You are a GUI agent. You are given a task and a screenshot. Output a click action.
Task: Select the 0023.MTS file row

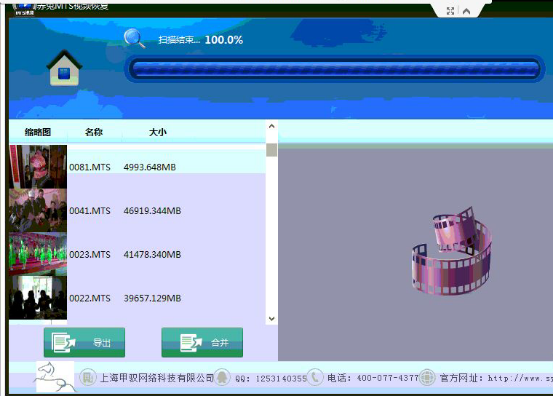point(137,254)
